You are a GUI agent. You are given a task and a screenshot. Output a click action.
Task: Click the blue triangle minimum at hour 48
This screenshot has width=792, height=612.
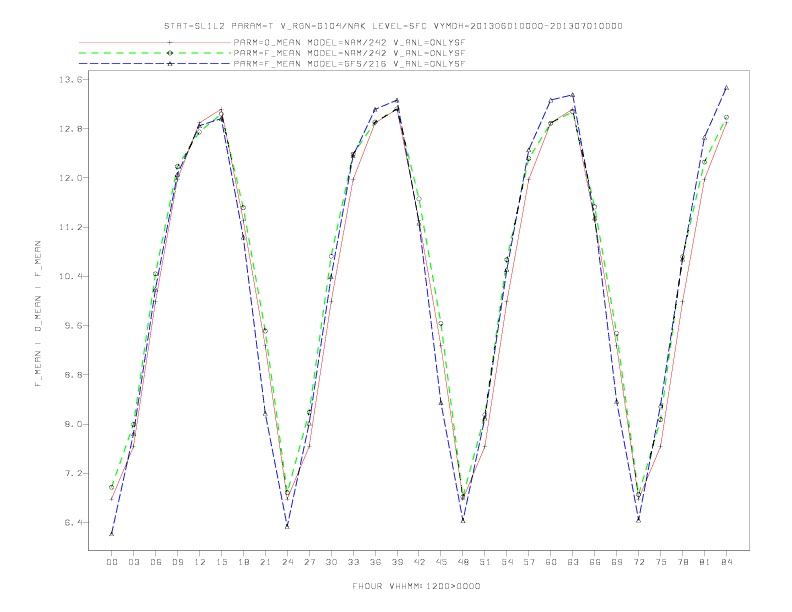(463, 520)
